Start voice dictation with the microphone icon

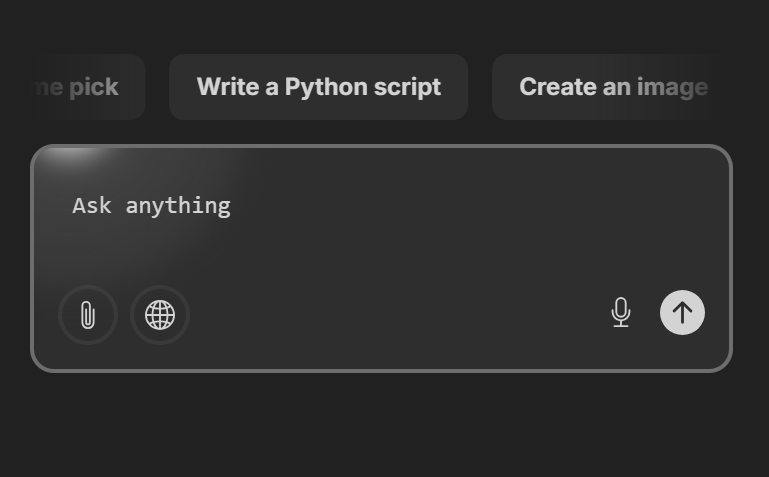(621, 312)
